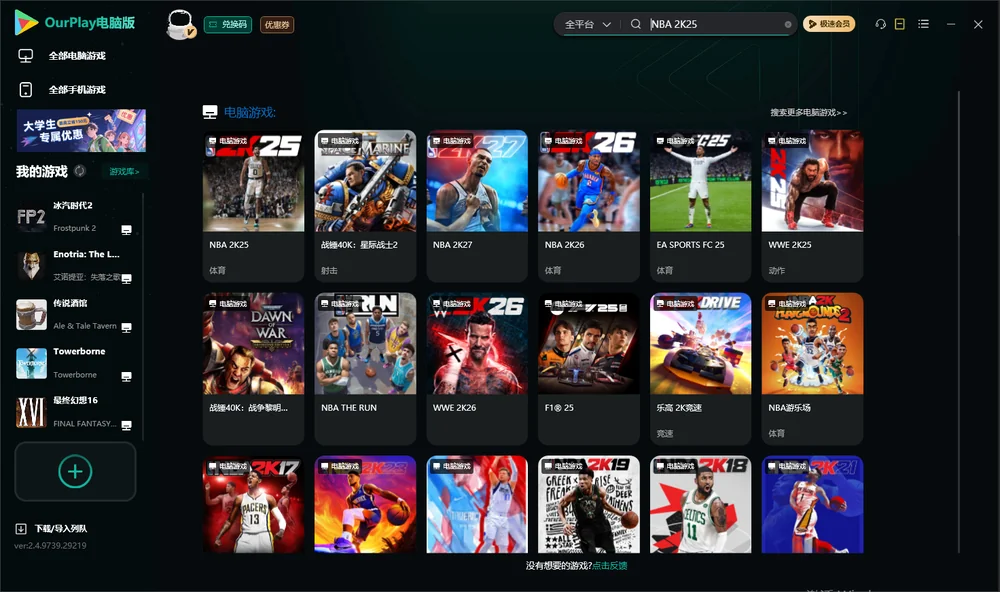Open the user avatar profile
1000x592 pixels.
(180, 24)
